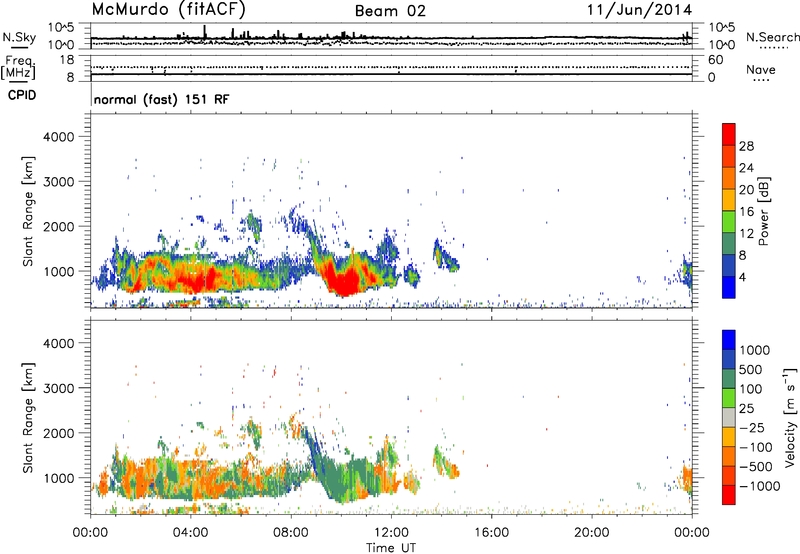Click the '20' label on power colorbar
This screenshot has height=554, width=800.
(x=746, y=190)
